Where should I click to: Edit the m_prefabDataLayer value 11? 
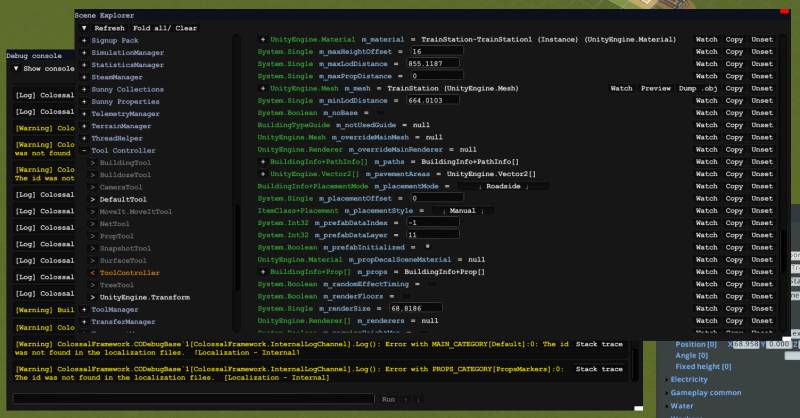click(433, 235)
